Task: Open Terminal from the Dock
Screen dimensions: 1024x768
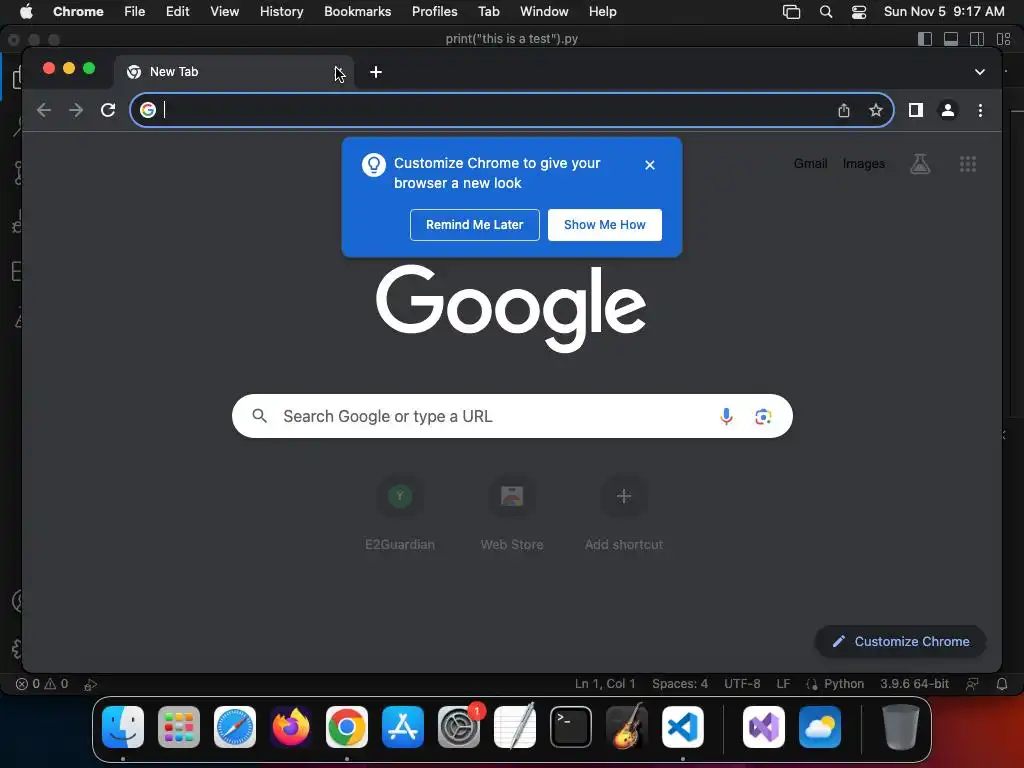Action: point(571,727)
